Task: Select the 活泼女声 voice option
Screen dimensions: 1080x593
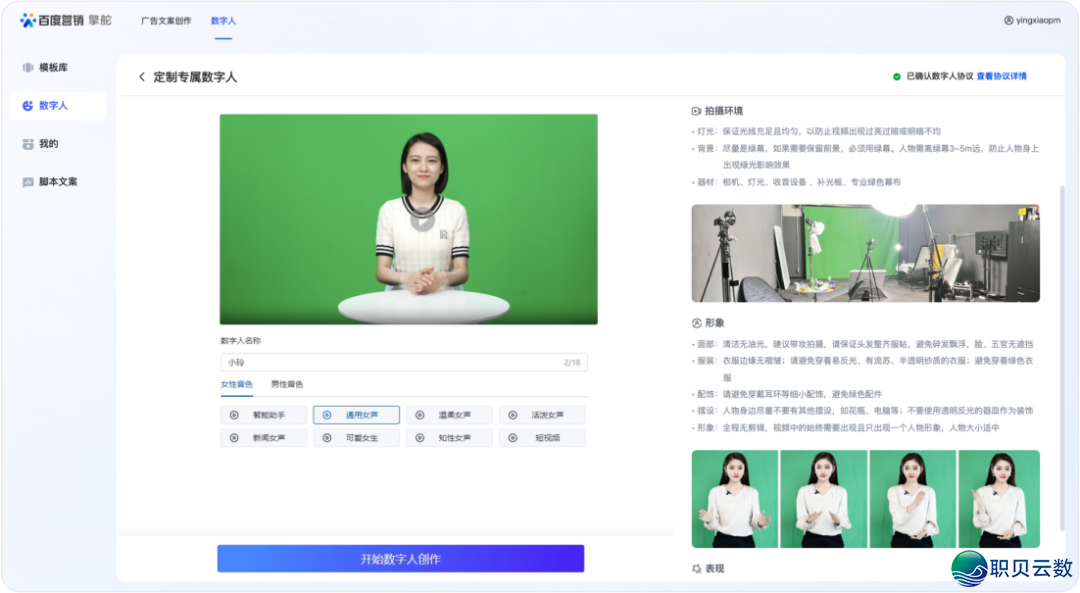Action: coord(542,415)
